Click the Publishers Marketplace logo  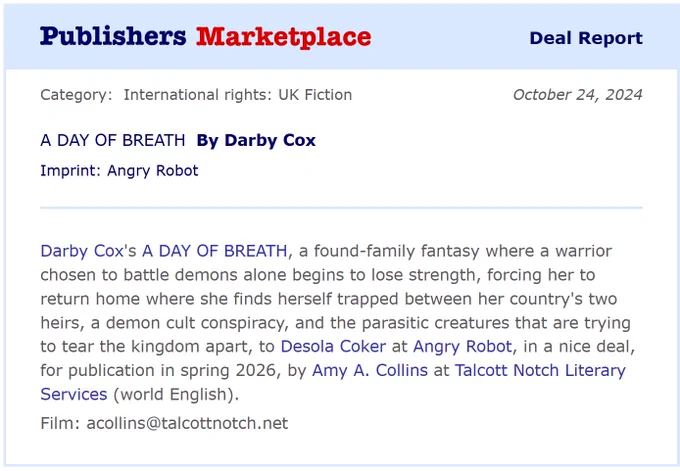[x=206, y=37]
